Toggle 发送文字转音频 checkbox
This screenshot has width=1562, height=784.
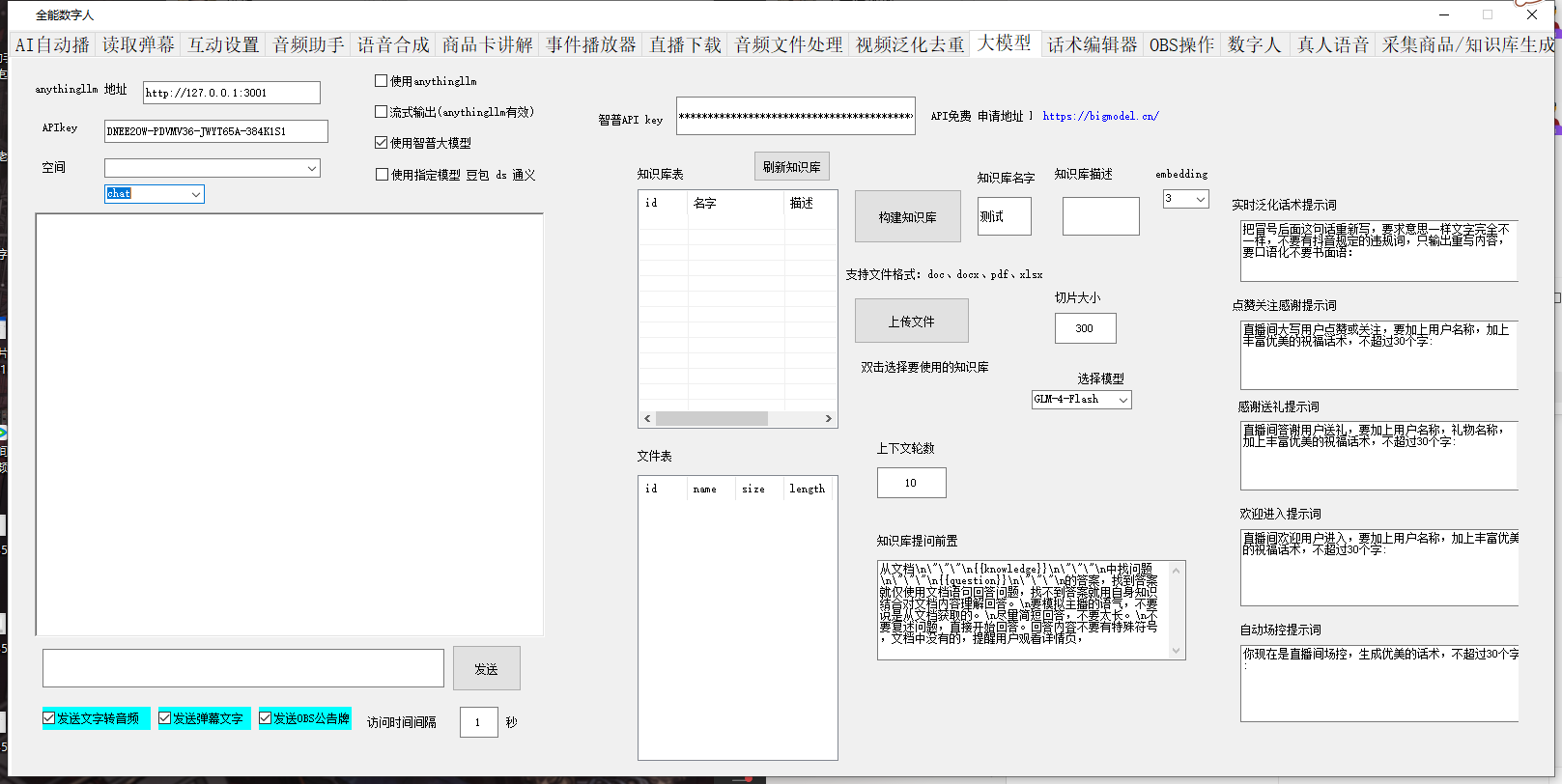point(49,718)
